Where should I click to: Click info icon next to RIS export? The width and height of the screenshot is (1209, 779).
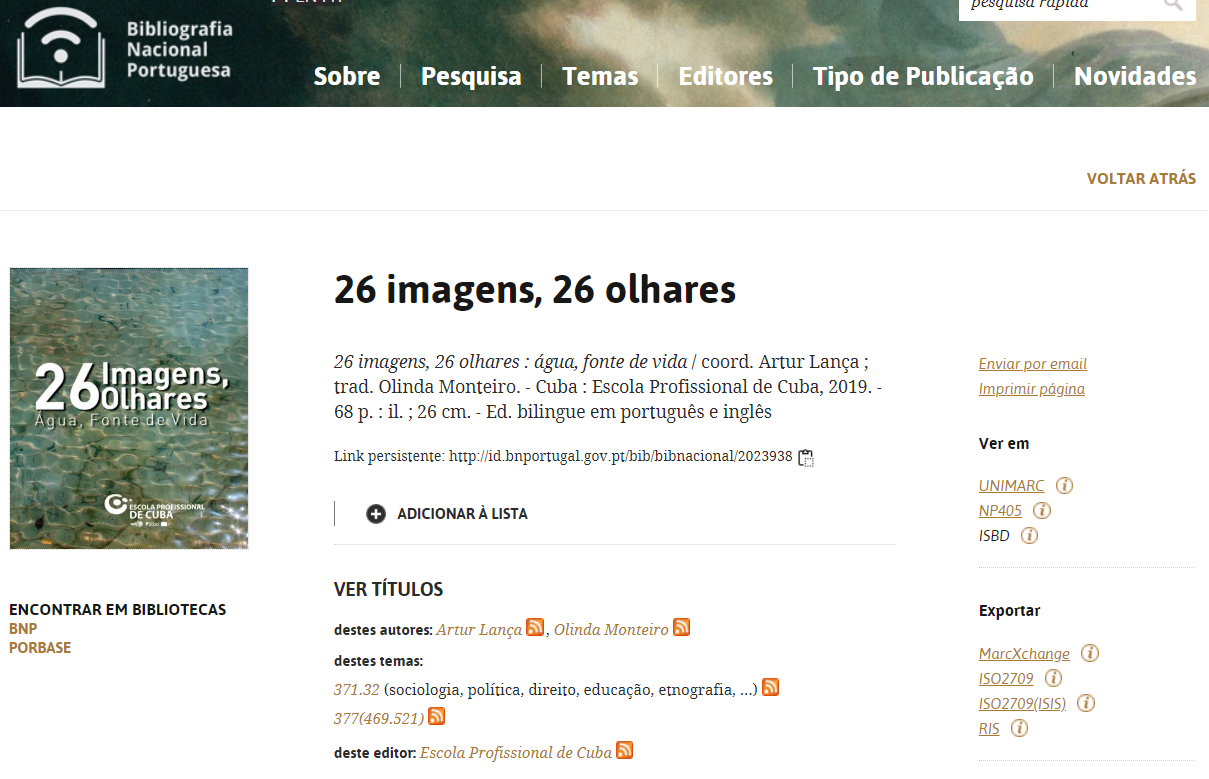tap(1020, 729)
